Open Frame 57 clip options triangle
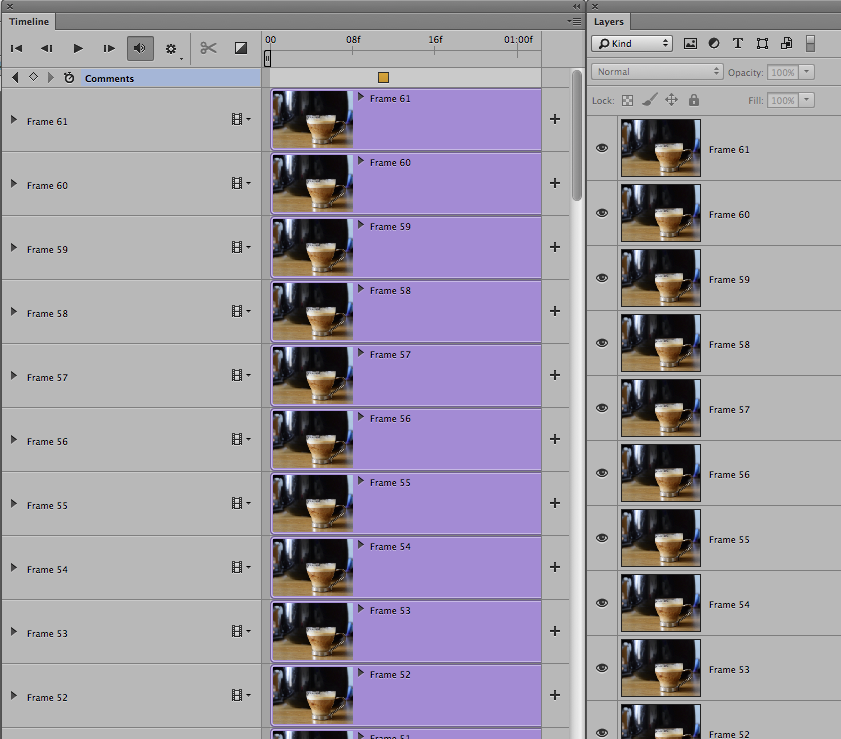The height and width of the screenshot is (739, 841). click(361, 353)
